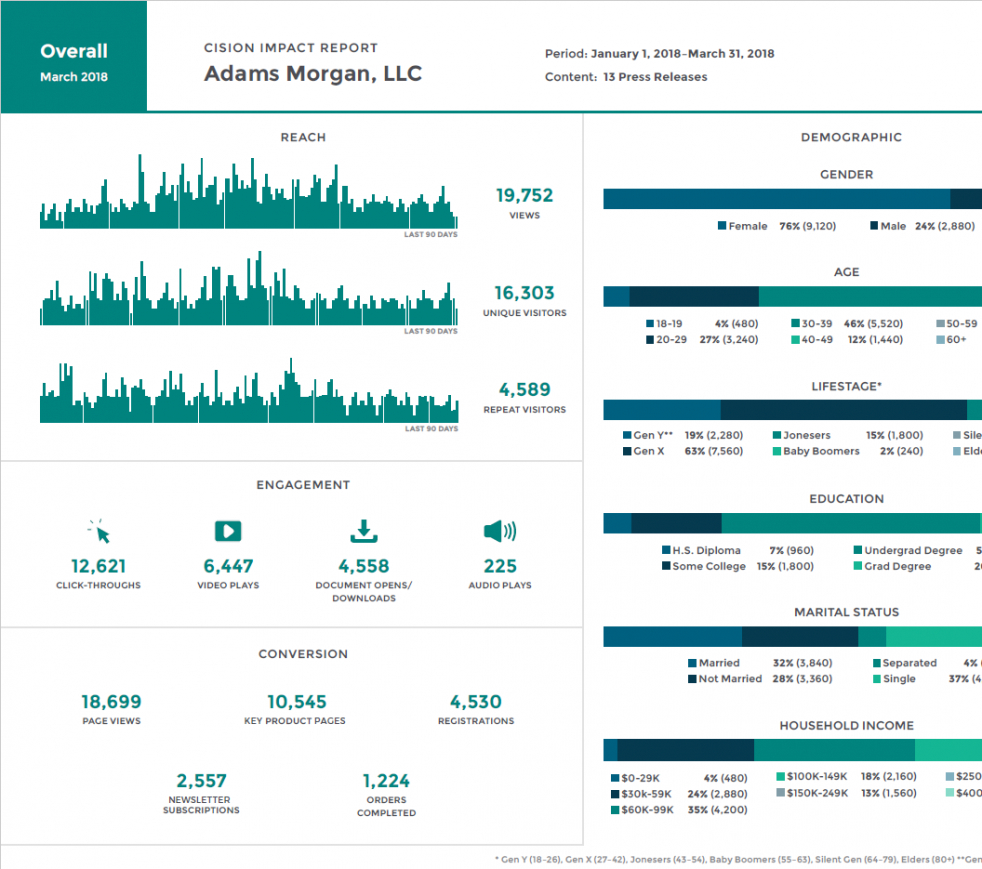Select the Overall March 2018 tile

[74, 56]
